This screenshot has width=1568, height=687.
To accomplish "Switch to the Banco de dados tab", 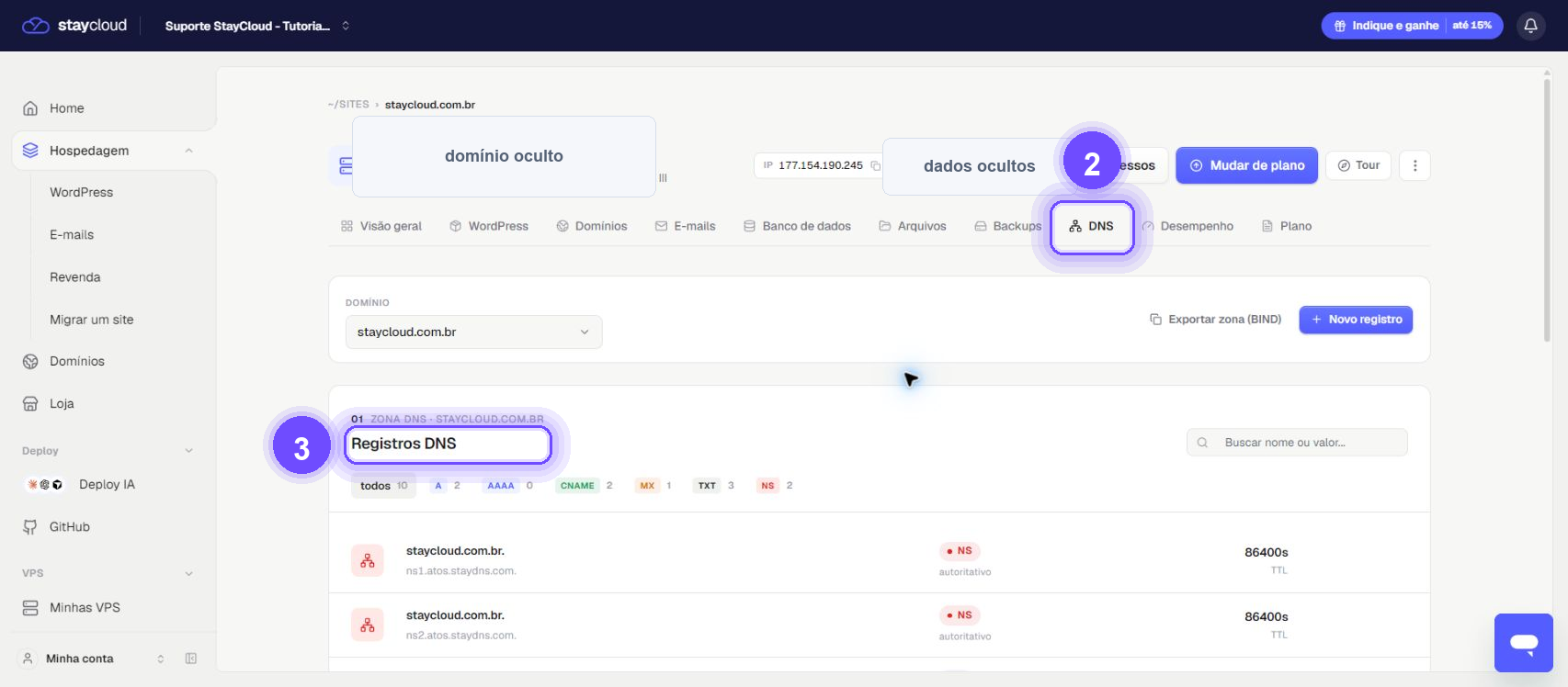I will pyautogui.click(x=797, y=226).
